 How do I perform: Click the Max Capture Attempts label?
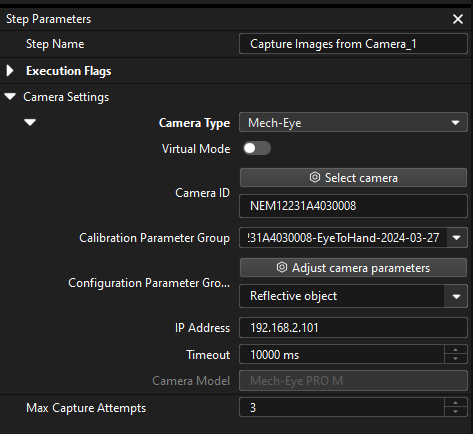point(86,408)
